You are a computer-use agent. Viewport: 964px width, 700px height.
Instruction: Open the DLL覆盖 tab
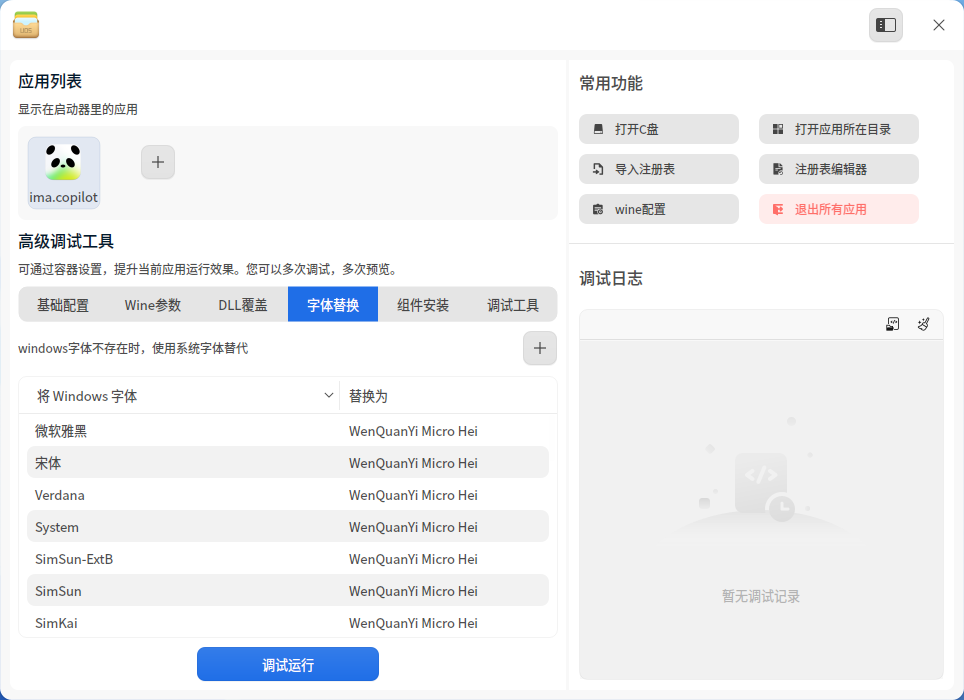click(x=243, y=305)
